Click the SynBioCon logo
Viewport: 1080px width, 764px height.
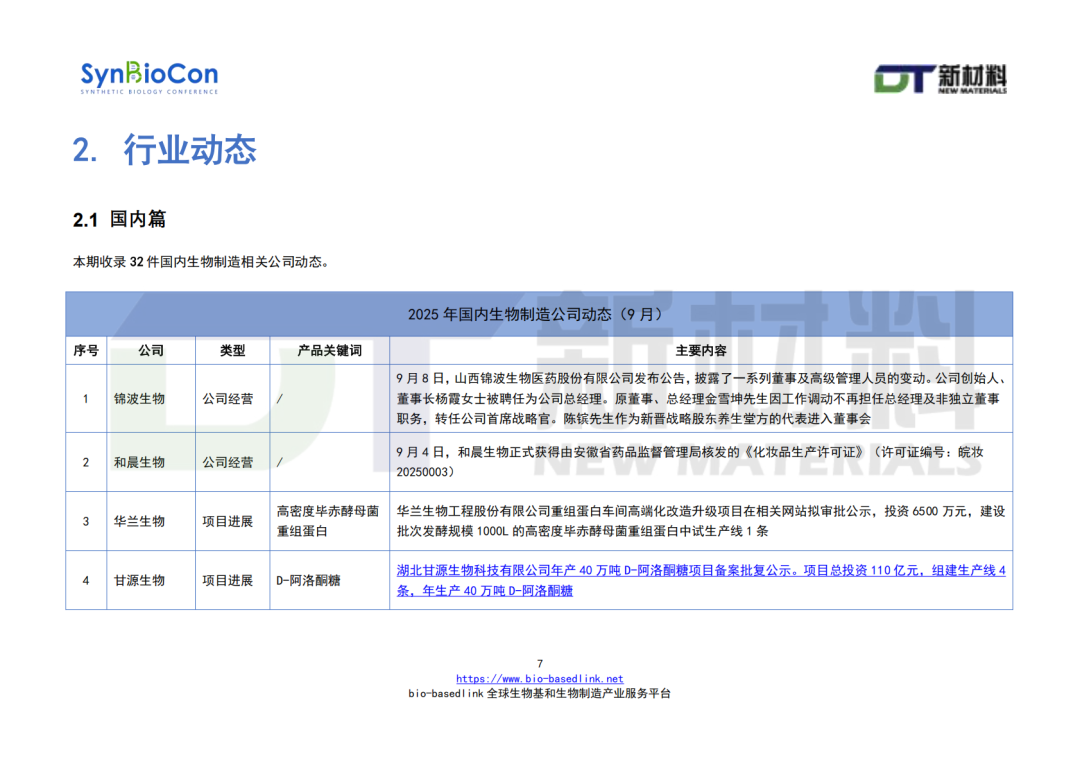149,77
